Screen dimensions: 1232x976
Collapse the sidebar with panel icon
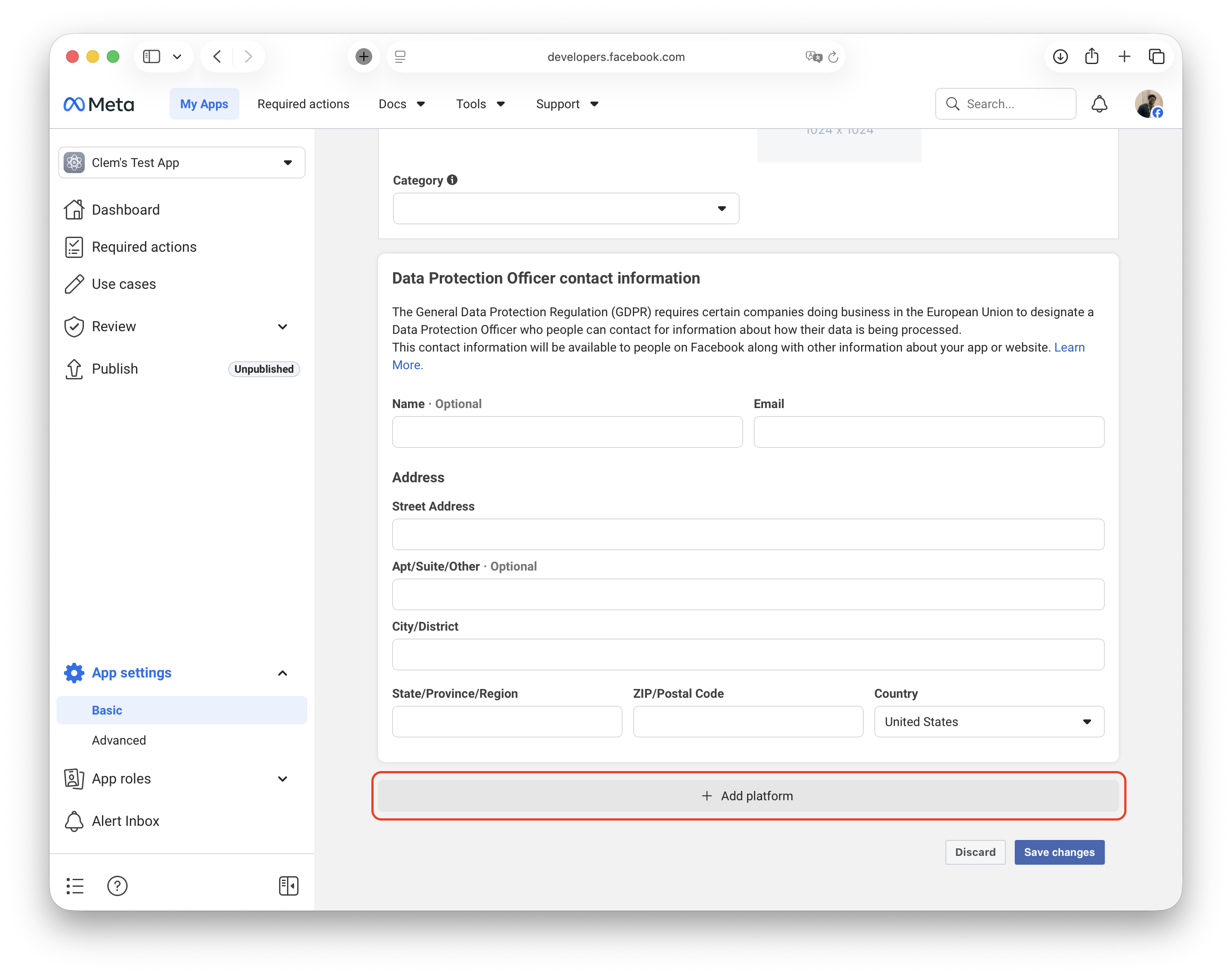point(289,886)
